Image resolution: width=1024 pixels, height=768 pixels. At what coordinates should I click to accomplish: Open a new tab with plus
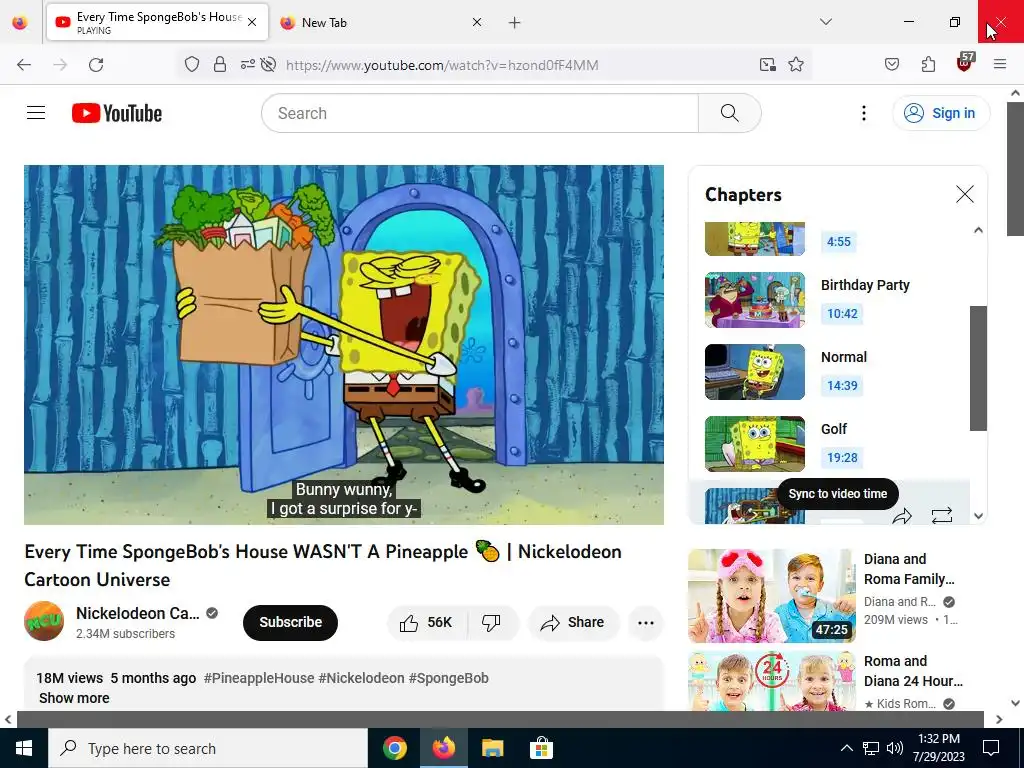coord(515,23)
